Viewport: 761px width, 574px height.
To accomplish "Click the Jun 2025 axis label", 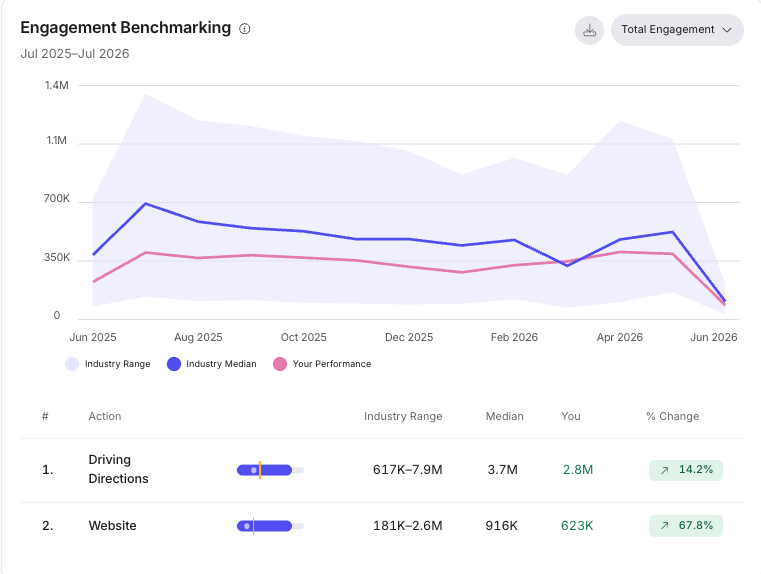I will [93, 337].
